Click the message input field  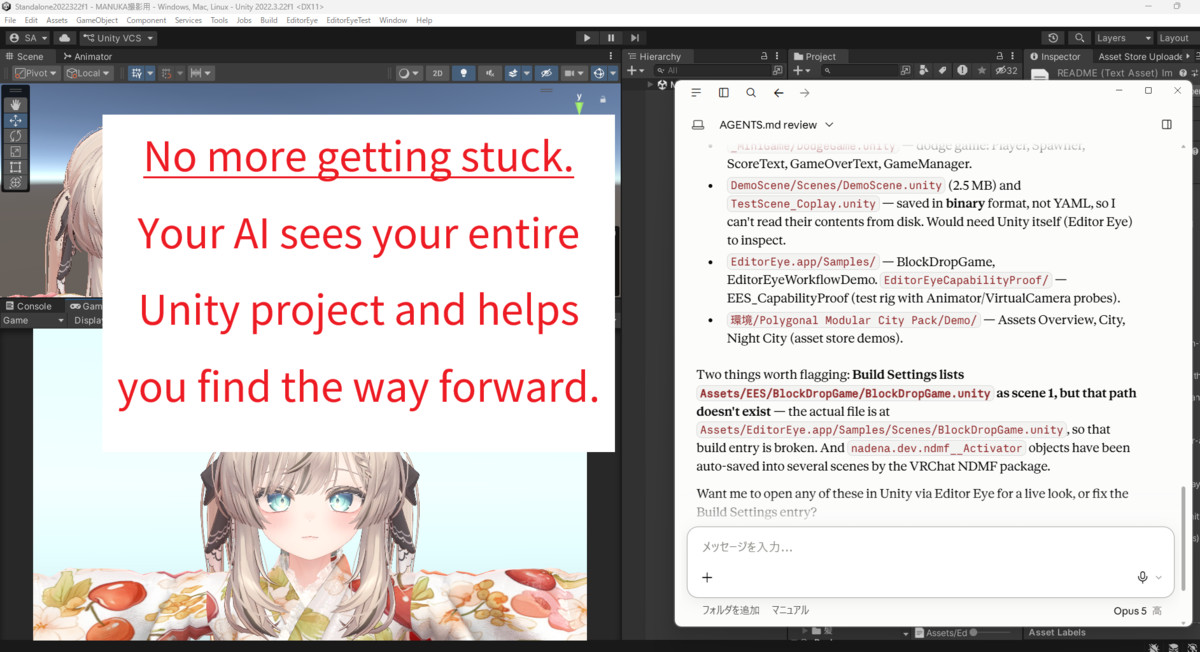[x=930, y=547]
